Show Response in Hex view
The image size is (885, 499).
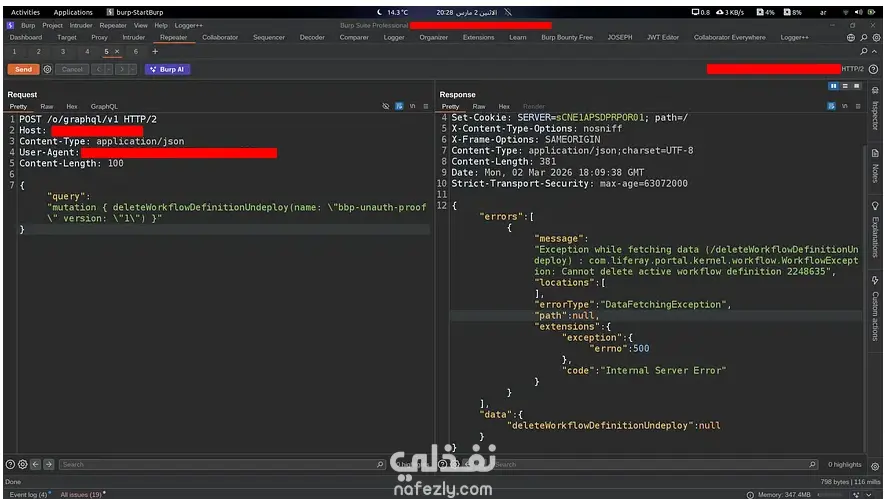point(504,106)
